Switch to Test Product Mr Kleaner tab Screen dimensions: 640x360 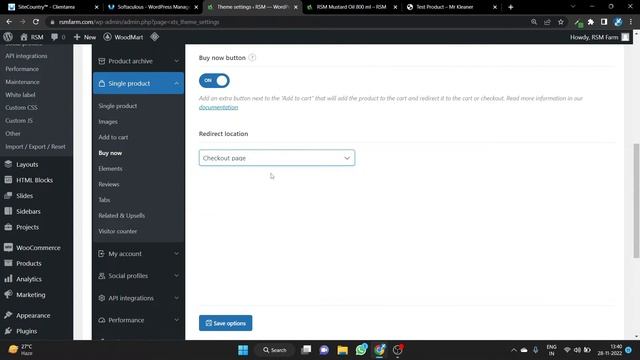click(450, 7)
